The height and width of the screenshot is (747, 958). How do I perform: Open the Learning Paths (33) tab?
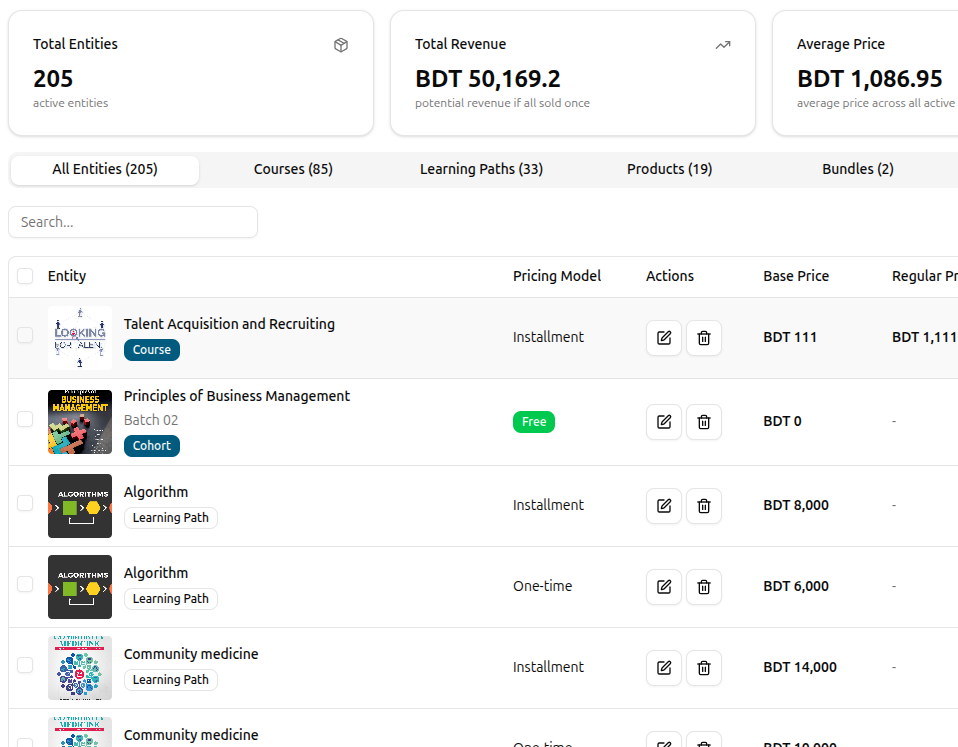pyautogui.click(x=481, y=169)
